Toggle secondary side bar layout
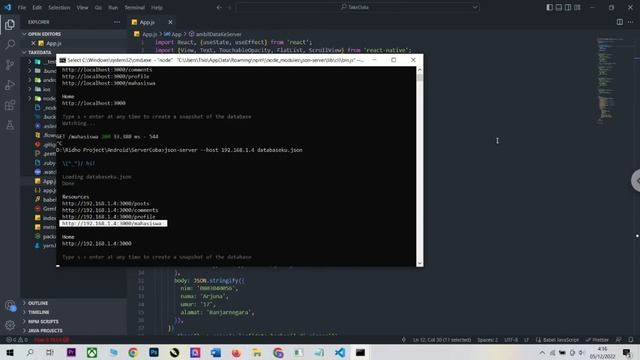Image resolution: width=640 pixels, height=360 pixels. click(x=568, y=7)
